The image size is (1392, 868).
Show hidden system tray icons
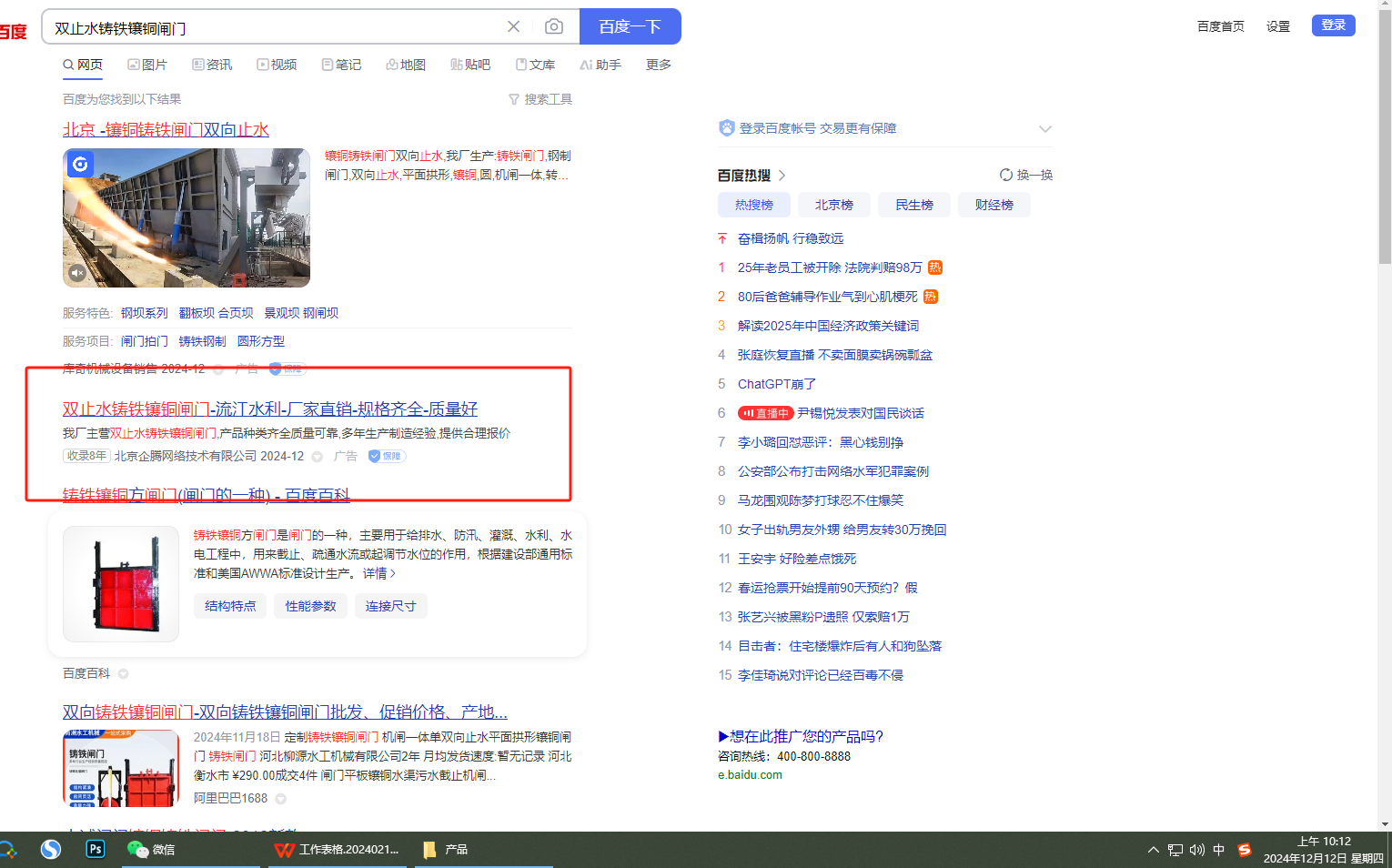pyautogui.click(x=1153, y=850)
